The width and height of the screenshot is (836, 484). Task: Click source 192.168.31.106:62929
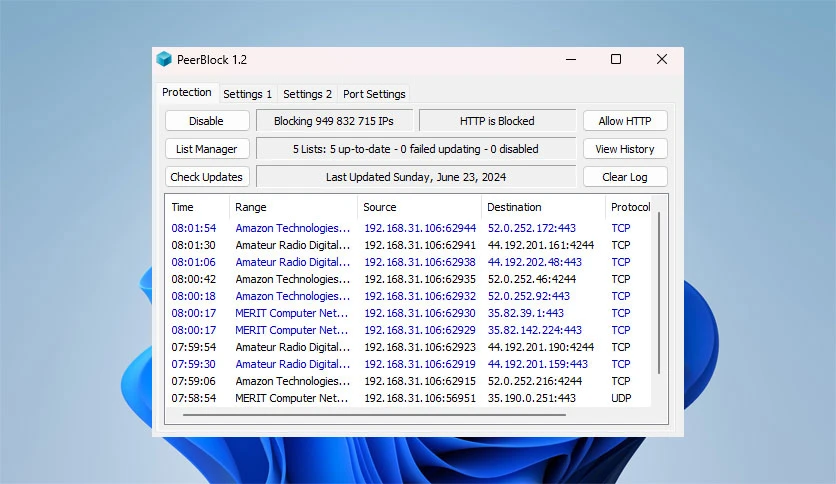[420, 330]
